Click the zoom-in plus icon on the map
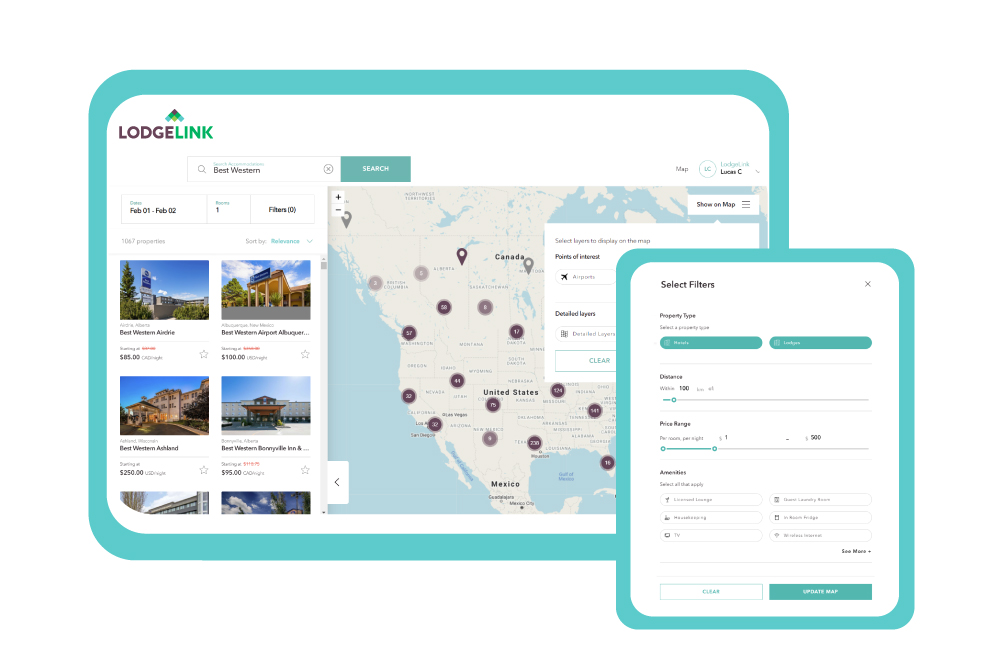The width and height of the screenshot is (1000, 667). coord(338,196)
